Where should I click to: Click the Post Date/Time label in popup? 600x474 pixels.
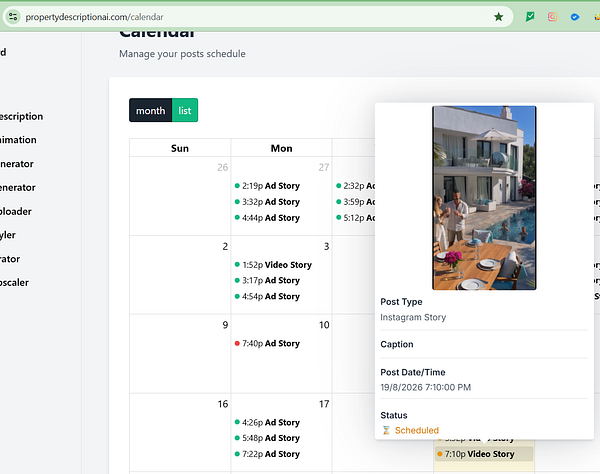point(413,372)
